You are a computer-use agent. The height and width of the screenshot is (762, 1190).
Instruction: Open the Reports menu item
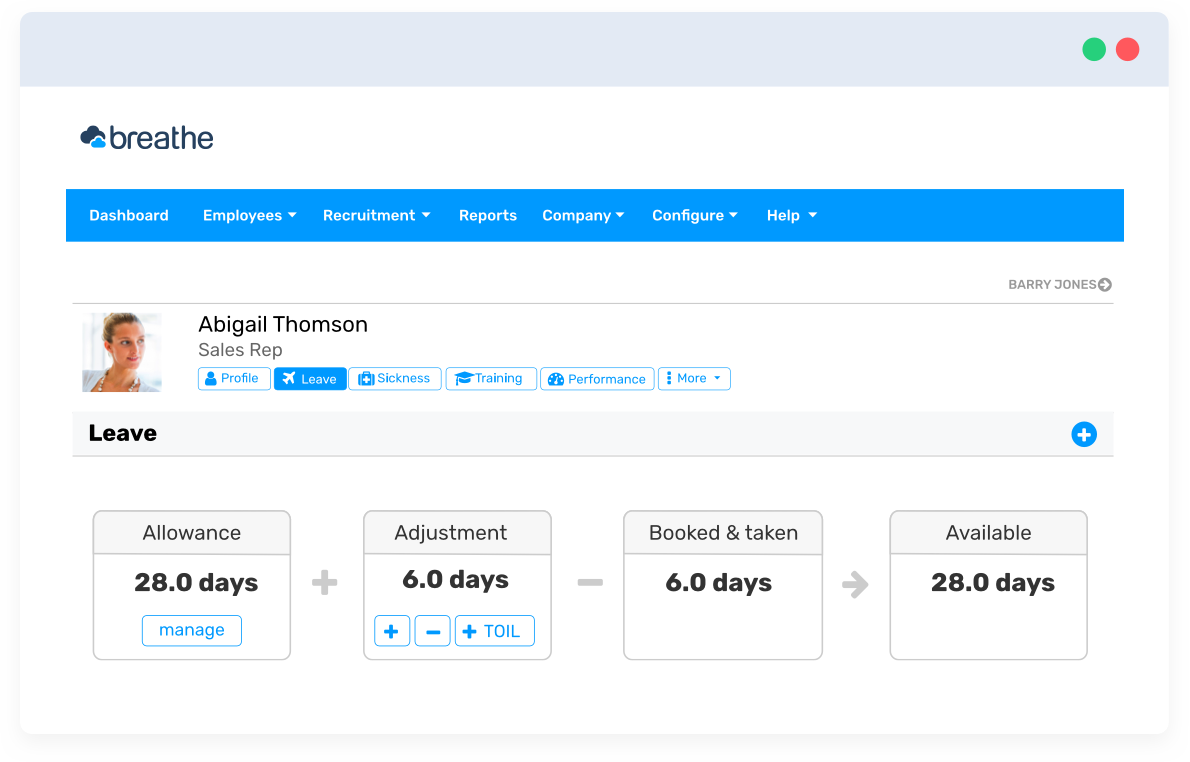click(x=488, y=216)
